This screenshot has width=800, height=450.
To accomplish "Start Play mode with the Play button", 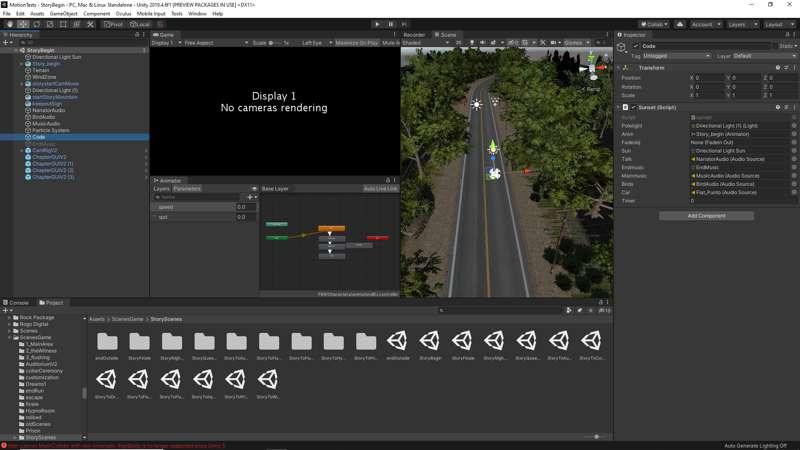I will pyautogui.click(x=377, y=24).
